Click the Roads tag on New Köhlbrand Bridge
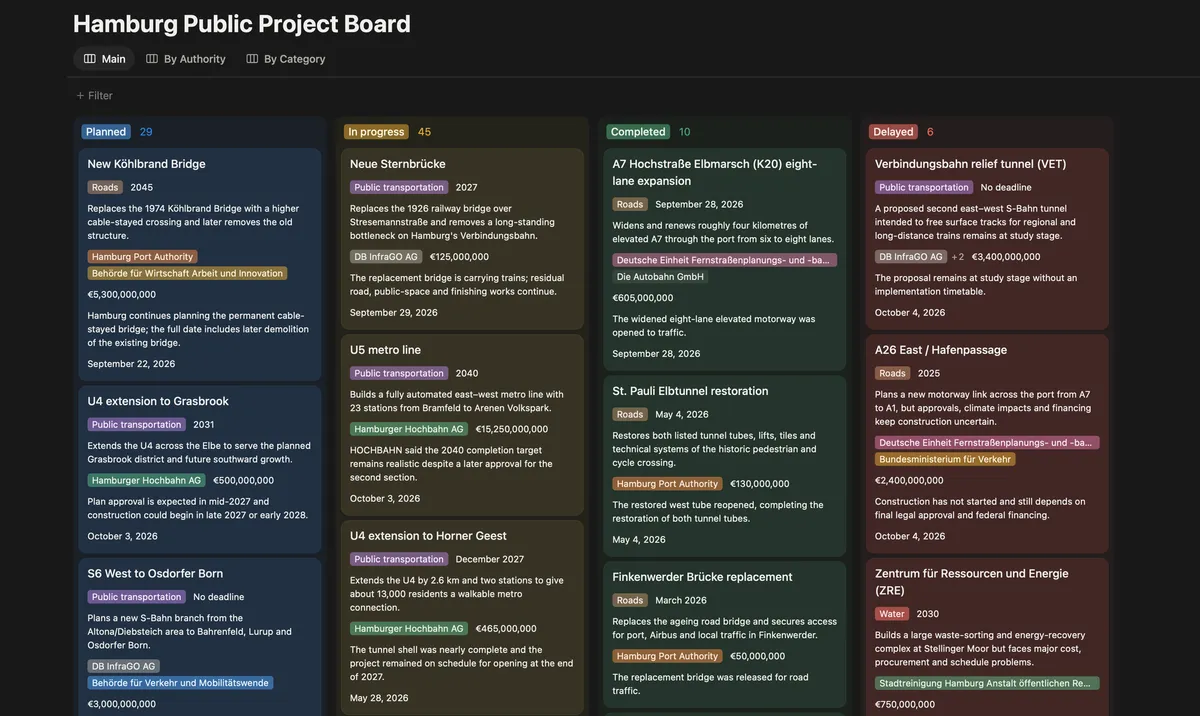The image size is (1200, 716). coord(105,187)
